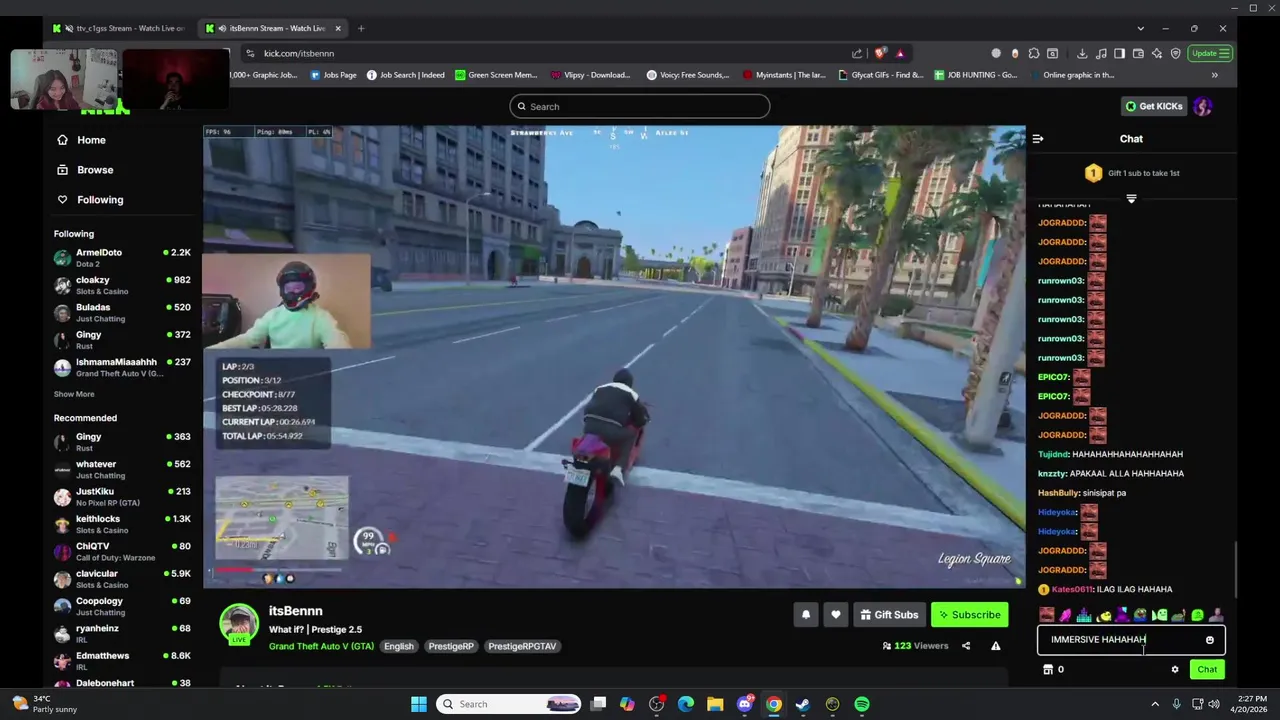Toggle the gift leaderboard arrow under Gift 1 sub
Screen dimensions: 1280x720
[x=1131, y=199]
